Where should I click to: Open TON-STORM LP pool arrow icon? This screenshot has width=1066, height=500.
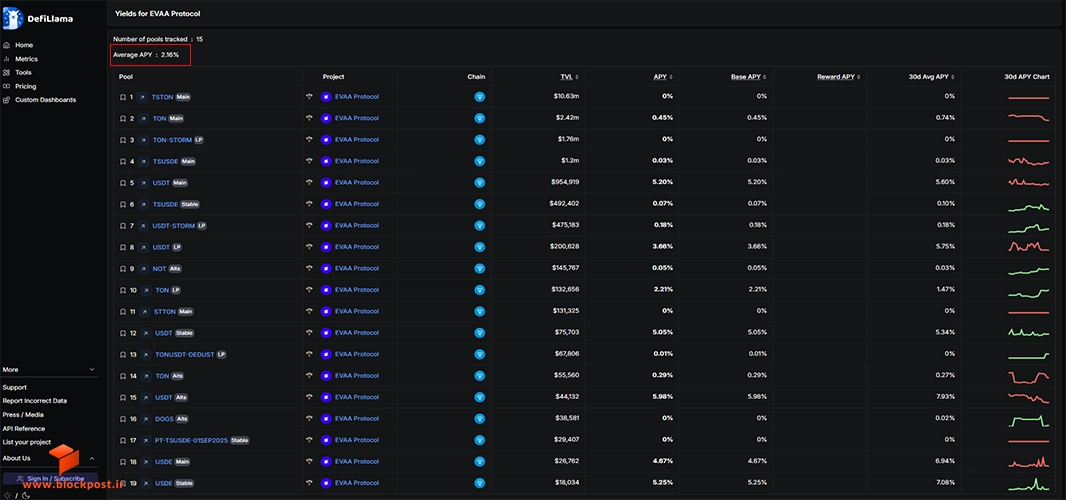click(143, 140)
